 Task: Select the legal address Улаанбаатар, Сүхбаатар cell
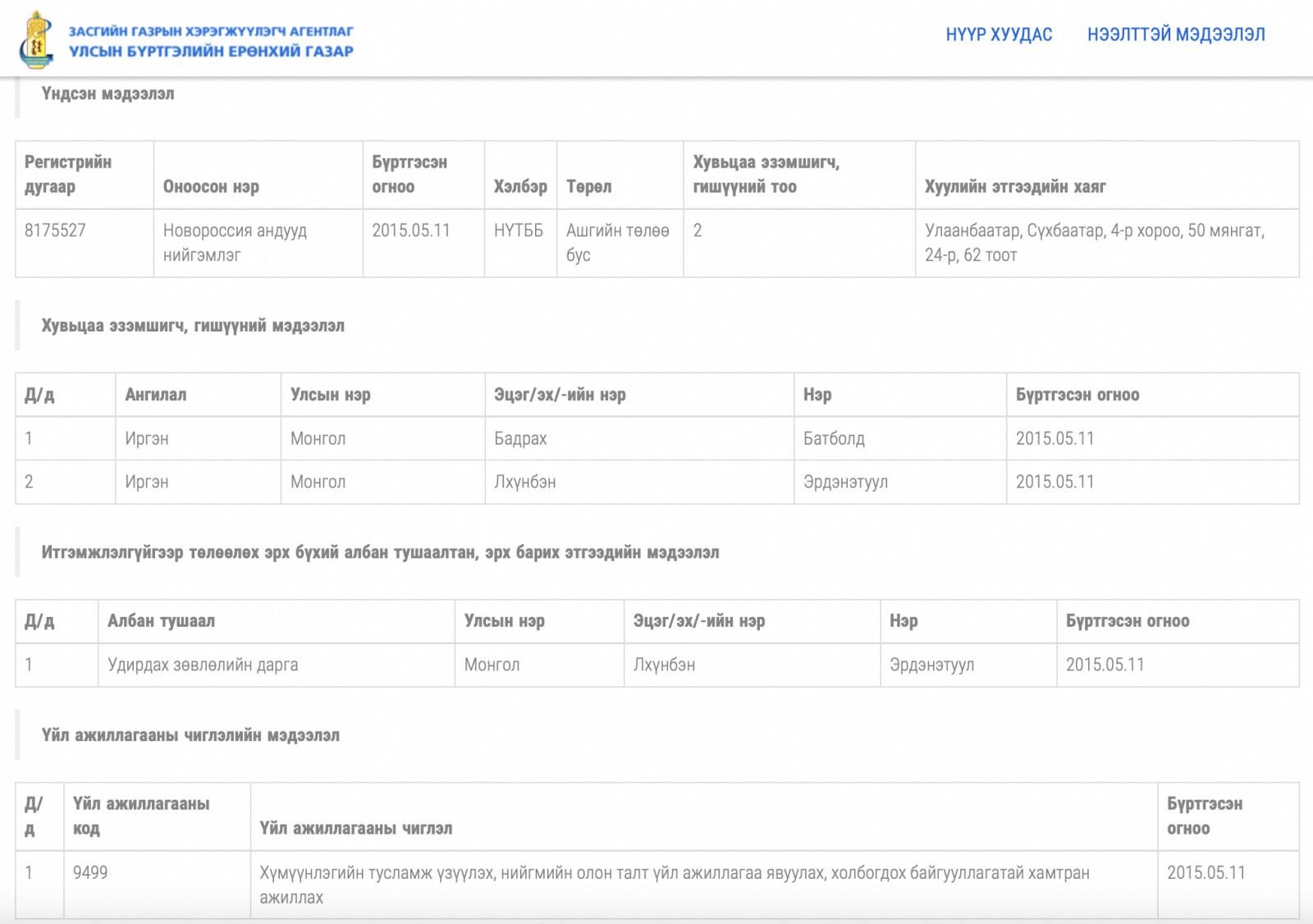click(1107, 243)
